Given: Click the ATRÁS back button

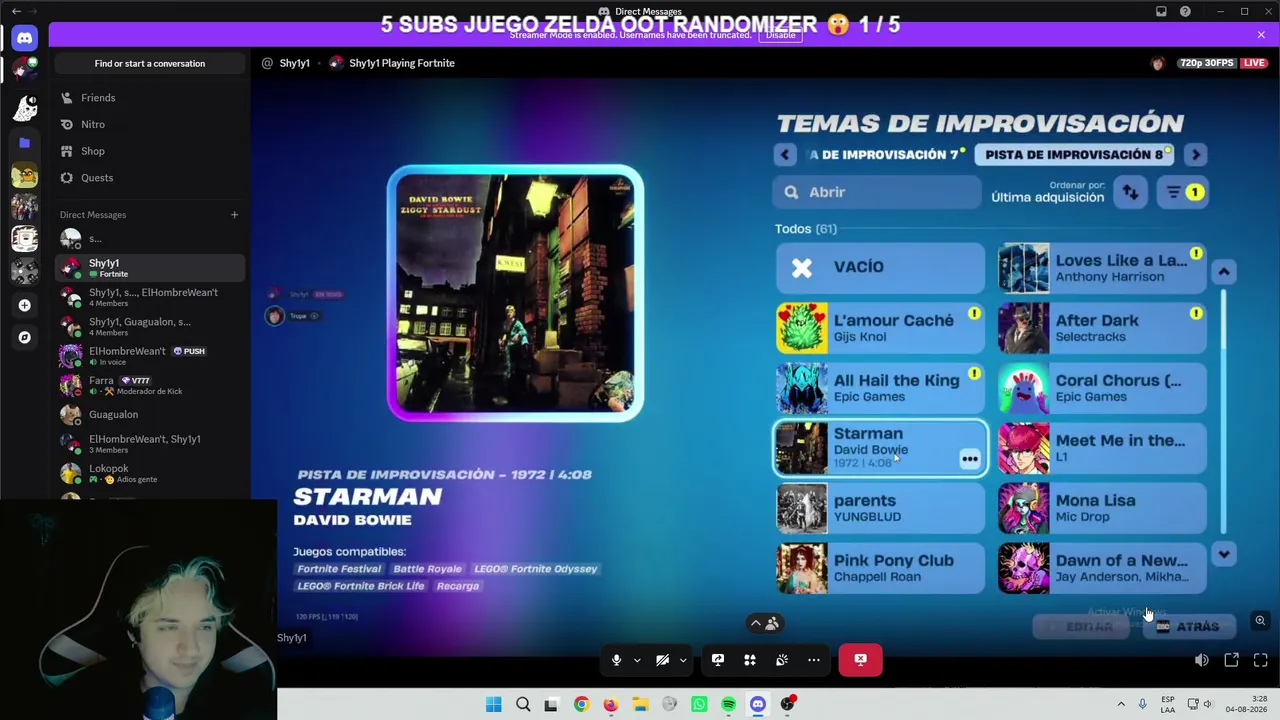Looking at the screenshot, I should tap(1188, 627).
